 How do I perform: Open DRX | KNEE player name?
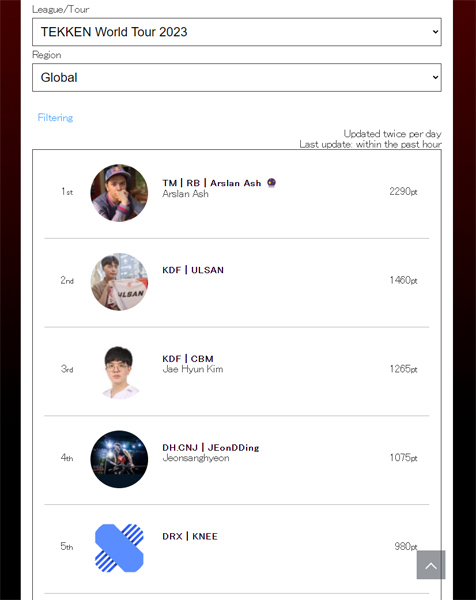pos(190,536)
